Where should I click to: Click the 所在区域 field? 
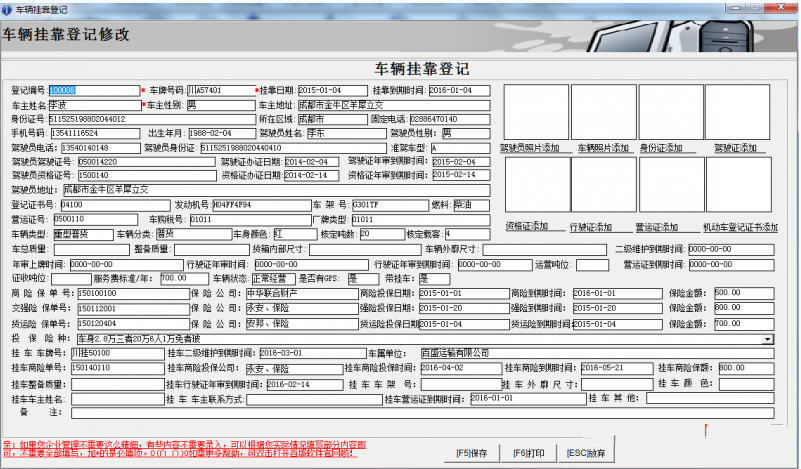click(x=332, y=120)
